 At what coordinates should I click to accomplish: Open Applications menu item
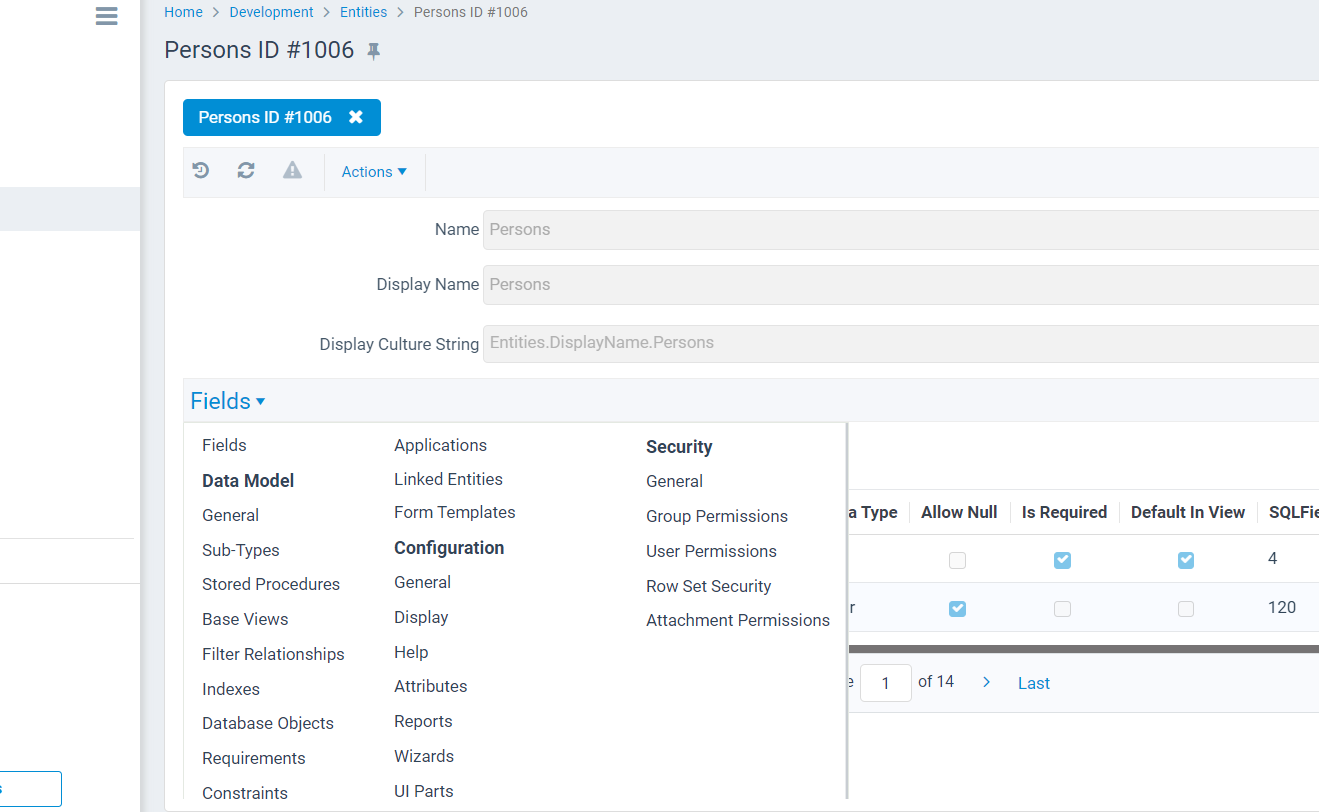441,445
